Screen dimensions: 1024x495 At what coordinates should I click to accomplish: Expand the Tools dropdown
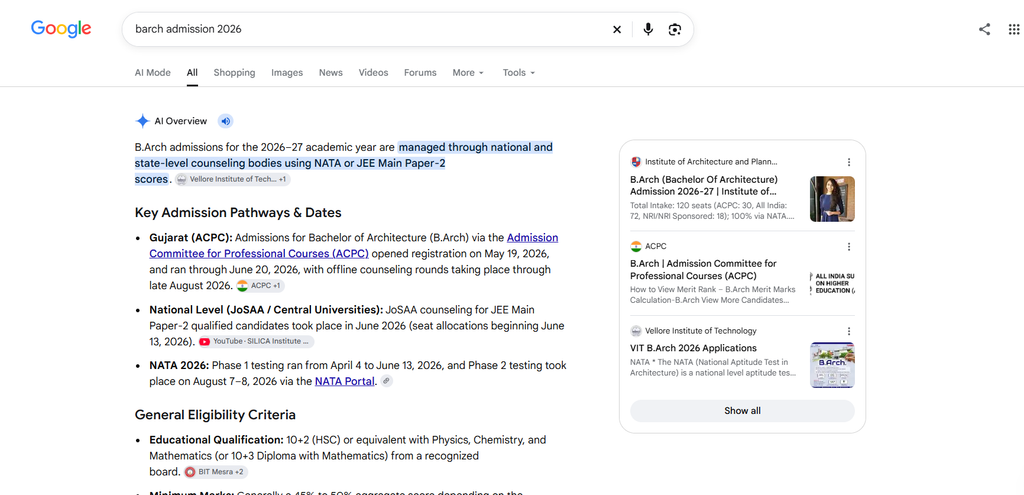(519, 72)
